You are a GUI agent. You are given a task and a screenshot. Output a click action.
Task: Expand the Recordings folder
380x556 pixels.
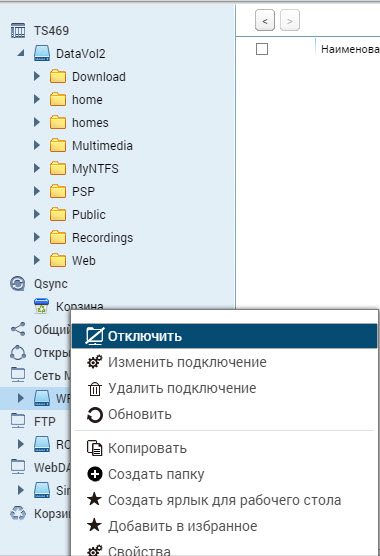pos(37,237)
